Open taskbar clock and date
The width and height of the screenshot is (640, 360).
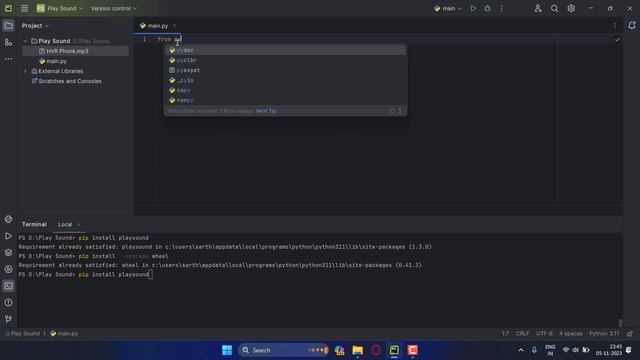(609, 350)
